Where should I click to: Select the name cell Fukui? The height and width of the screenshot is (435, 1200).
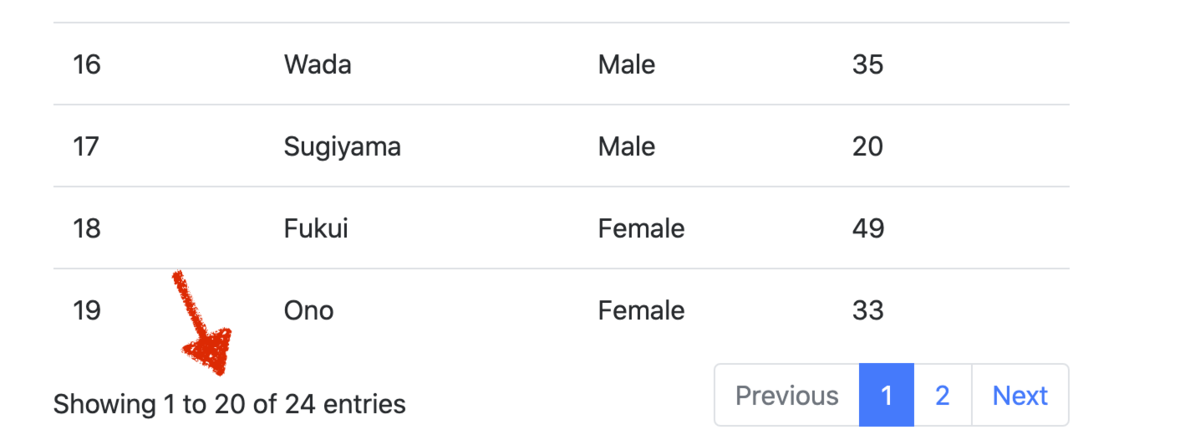316,229
